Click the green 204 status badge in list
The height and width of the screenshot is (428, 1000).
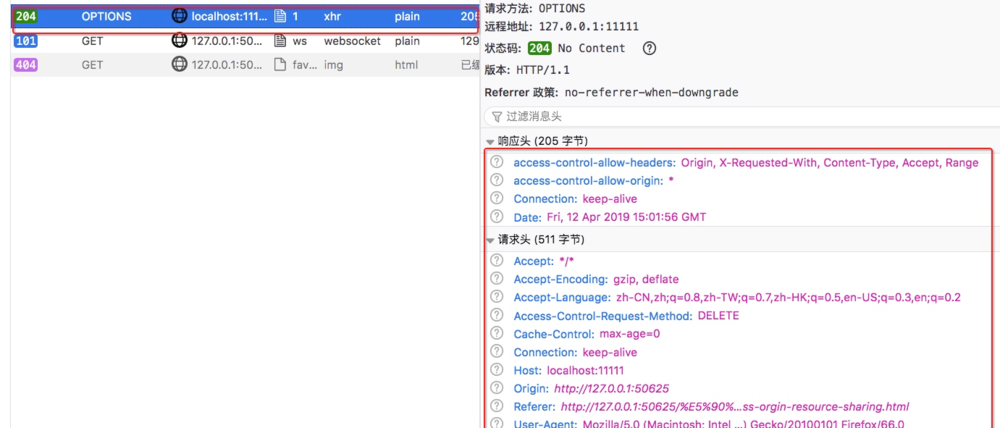tap(26, 17)
